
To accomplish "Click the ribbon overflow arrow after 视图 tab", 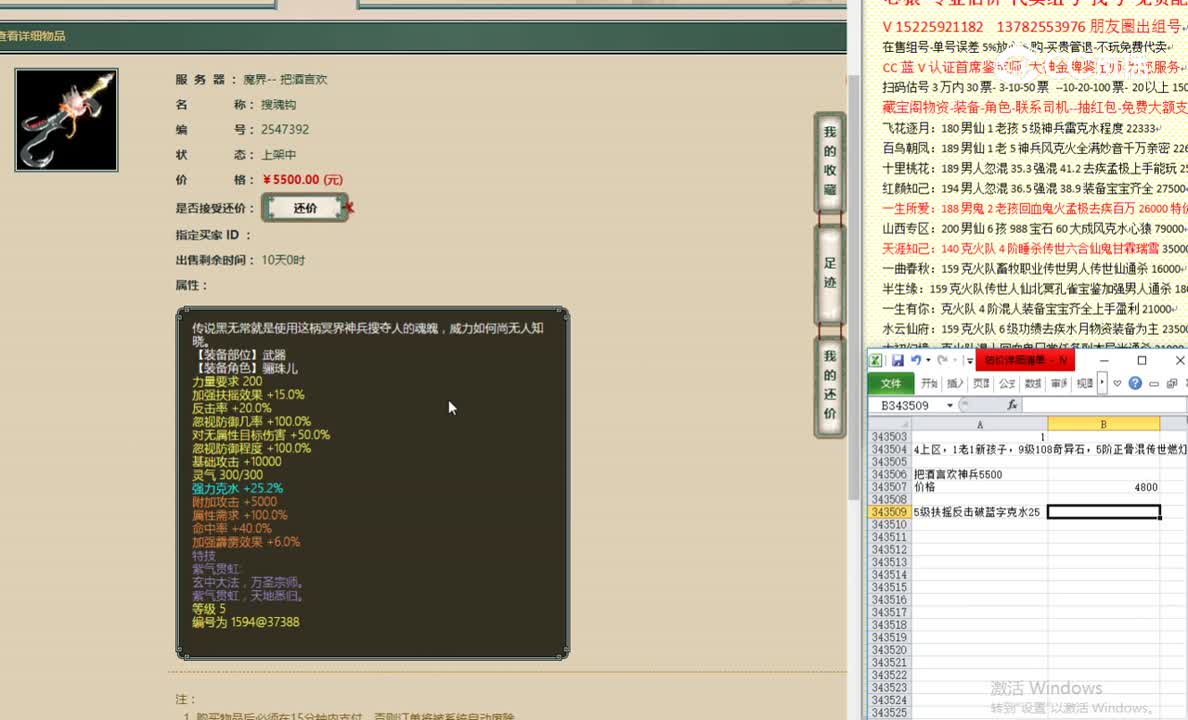I will (x=1100, y=383).
